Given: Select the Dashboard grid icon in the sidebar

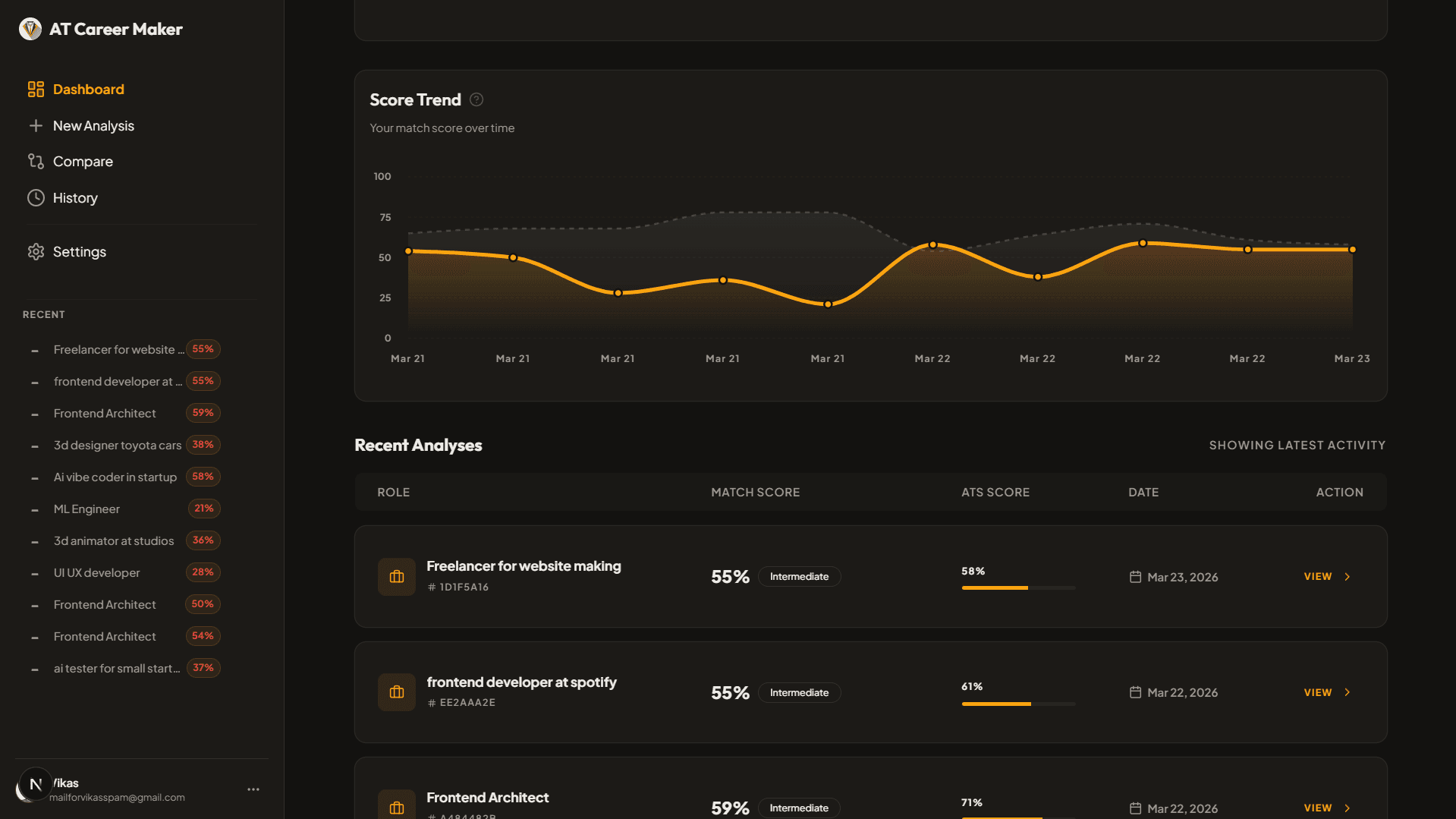Looking at the screenshot, I should tap(35, 89).
